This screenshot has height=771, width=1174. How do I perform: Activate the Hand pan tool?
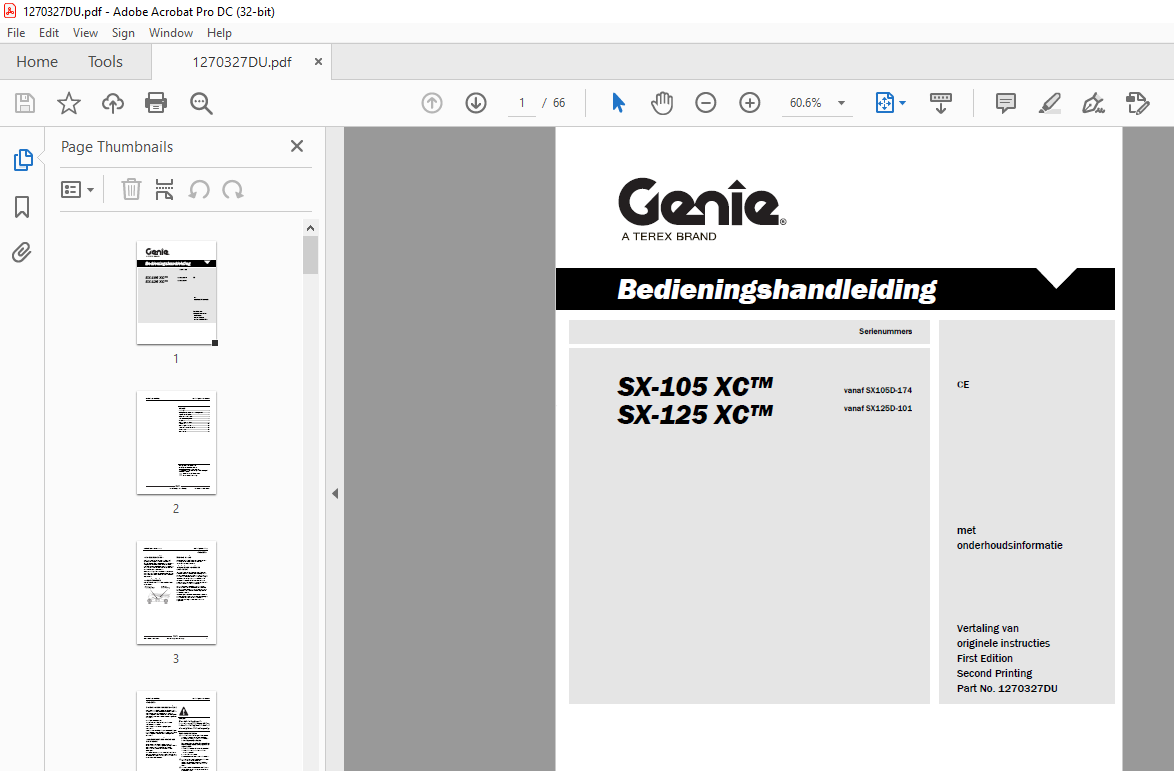(x=662, y=103)
